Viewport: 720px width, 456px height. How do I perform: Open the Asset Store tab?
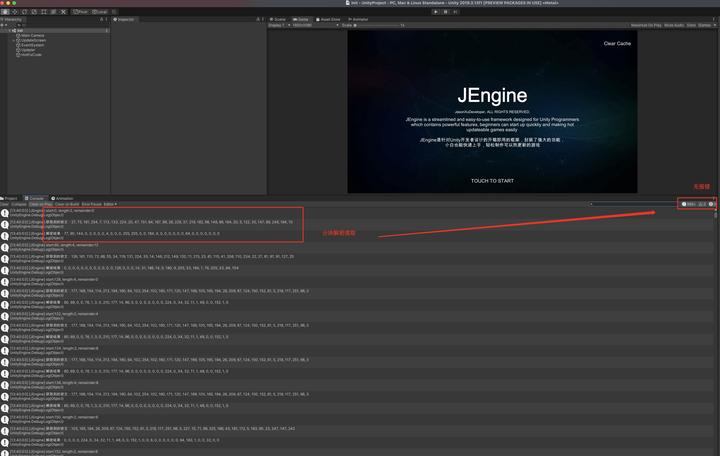pos(328,19)
